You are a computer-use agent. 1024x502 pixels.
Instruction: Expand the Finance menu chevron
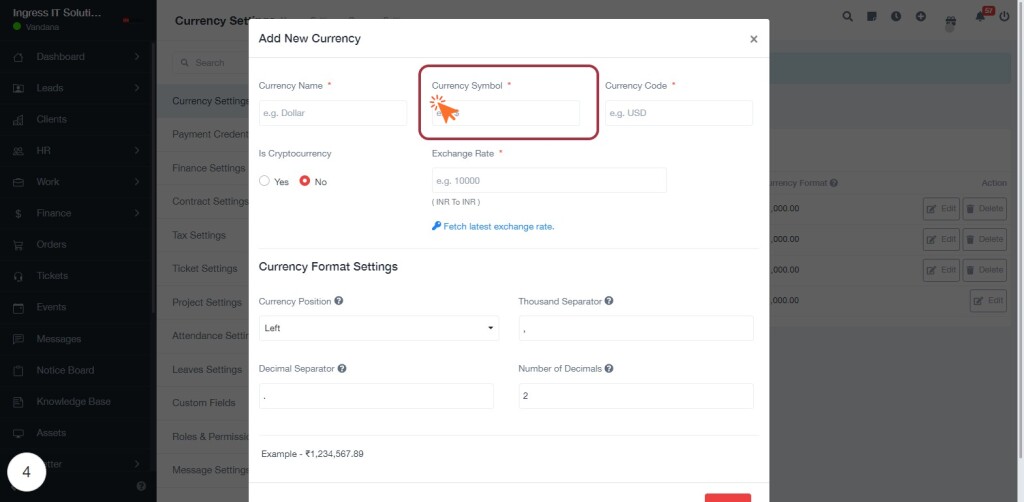(x=136, y=213)
